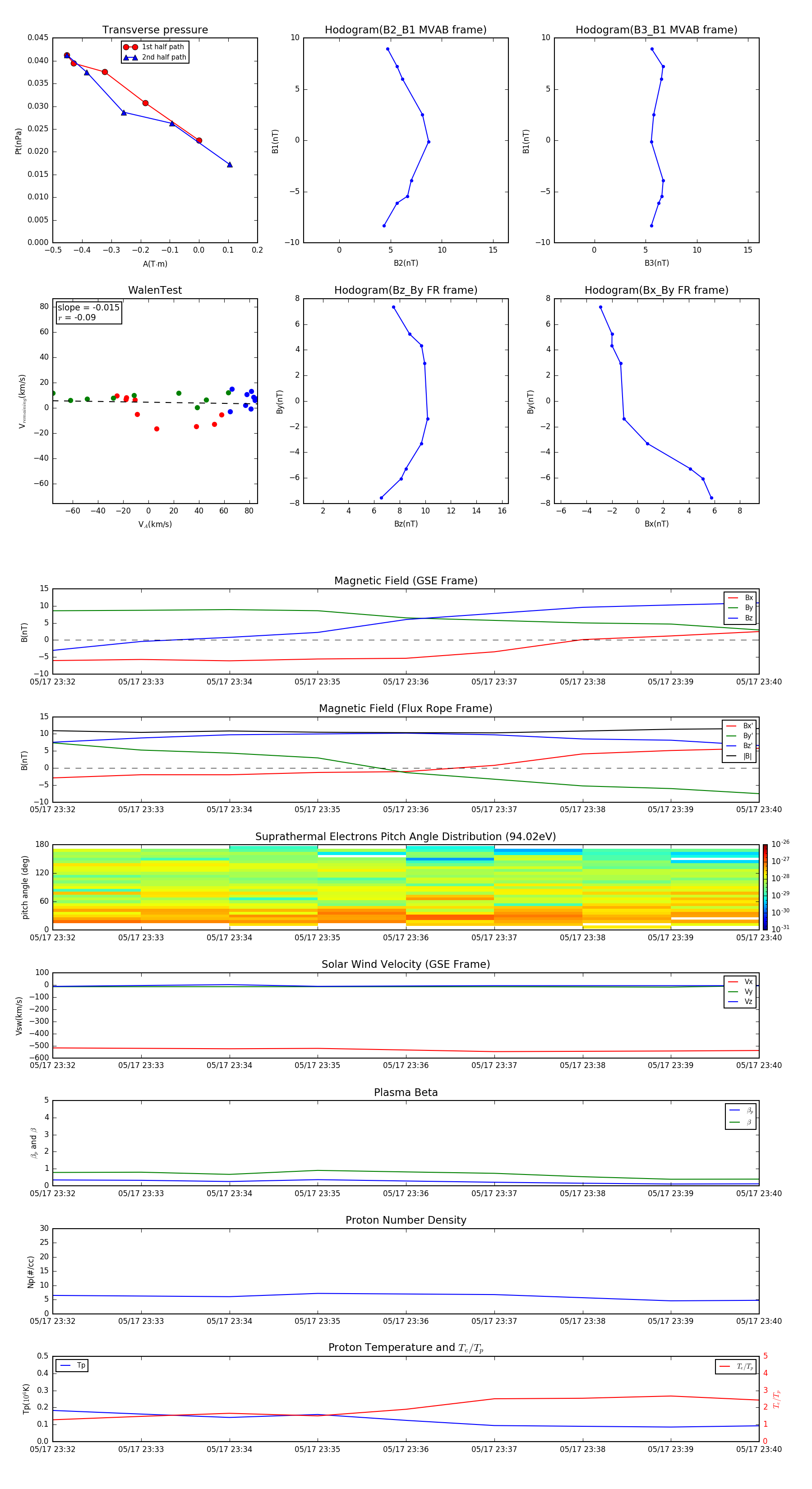Image resolution: width=812 pixels, height=1489 pixels.
Task: Select the "By'" legend entry
Action: click(739, 736)
